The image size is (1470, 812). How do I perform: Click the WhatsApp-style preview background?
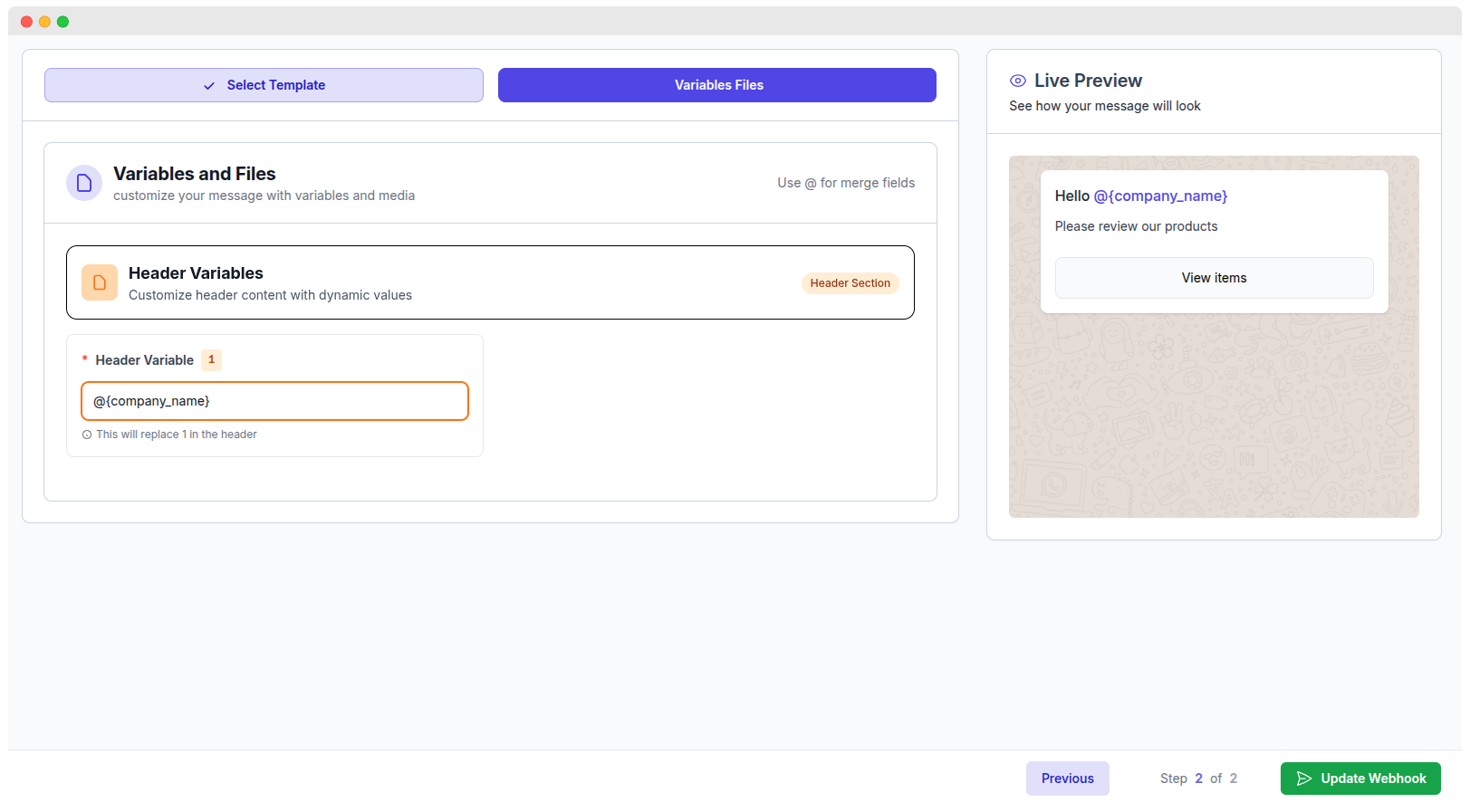pyautogui.click(x=1214, y=425)
